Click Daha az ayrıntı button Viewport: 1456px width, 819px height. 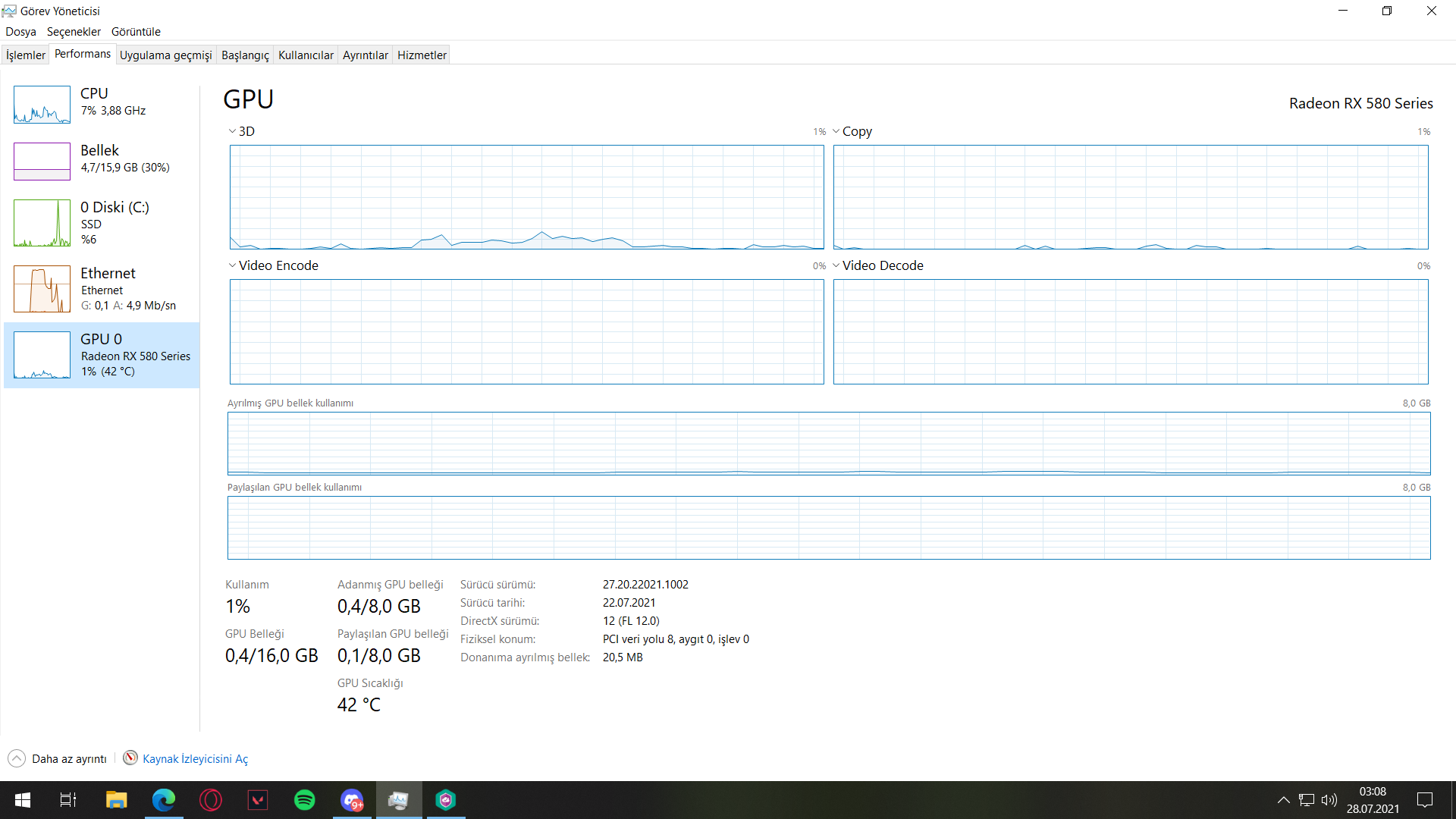click(x=69, y=758)
